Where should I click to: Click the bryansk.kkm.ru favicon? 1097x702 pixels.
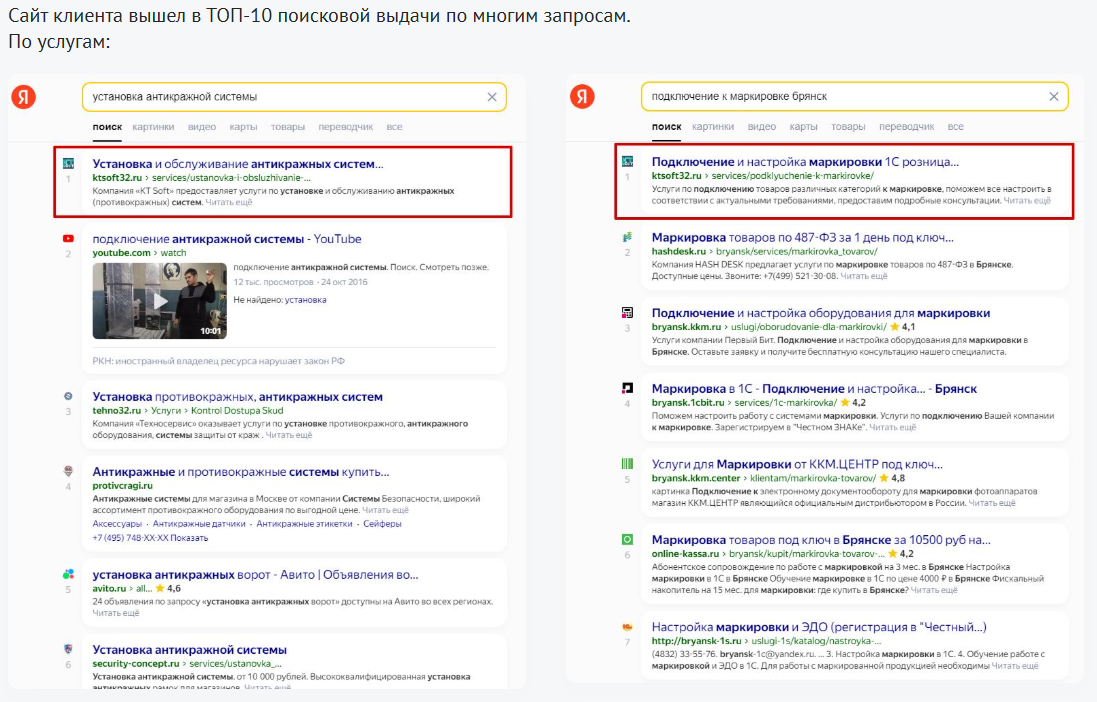pos(628,313)
